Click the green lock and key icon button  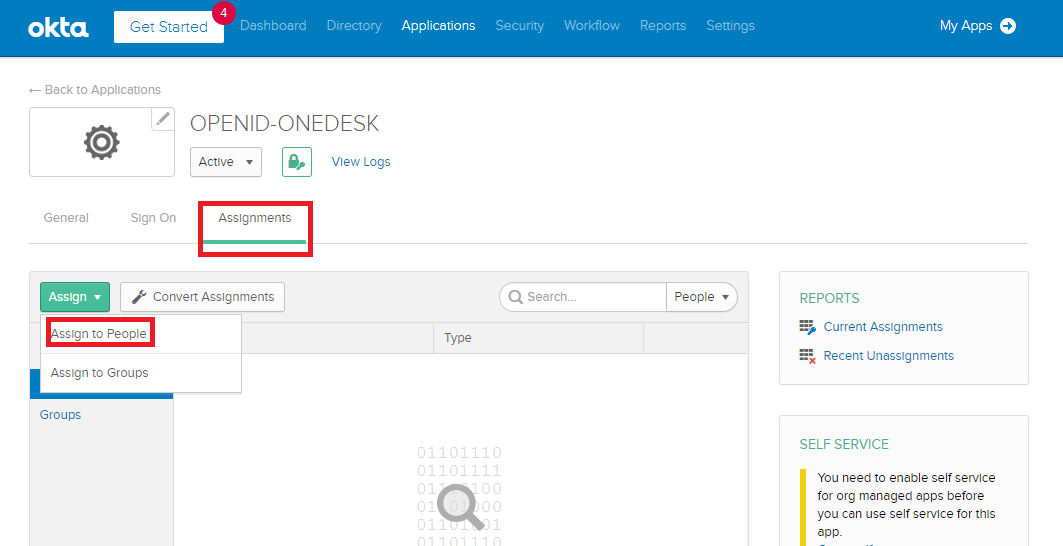point(296,162)
